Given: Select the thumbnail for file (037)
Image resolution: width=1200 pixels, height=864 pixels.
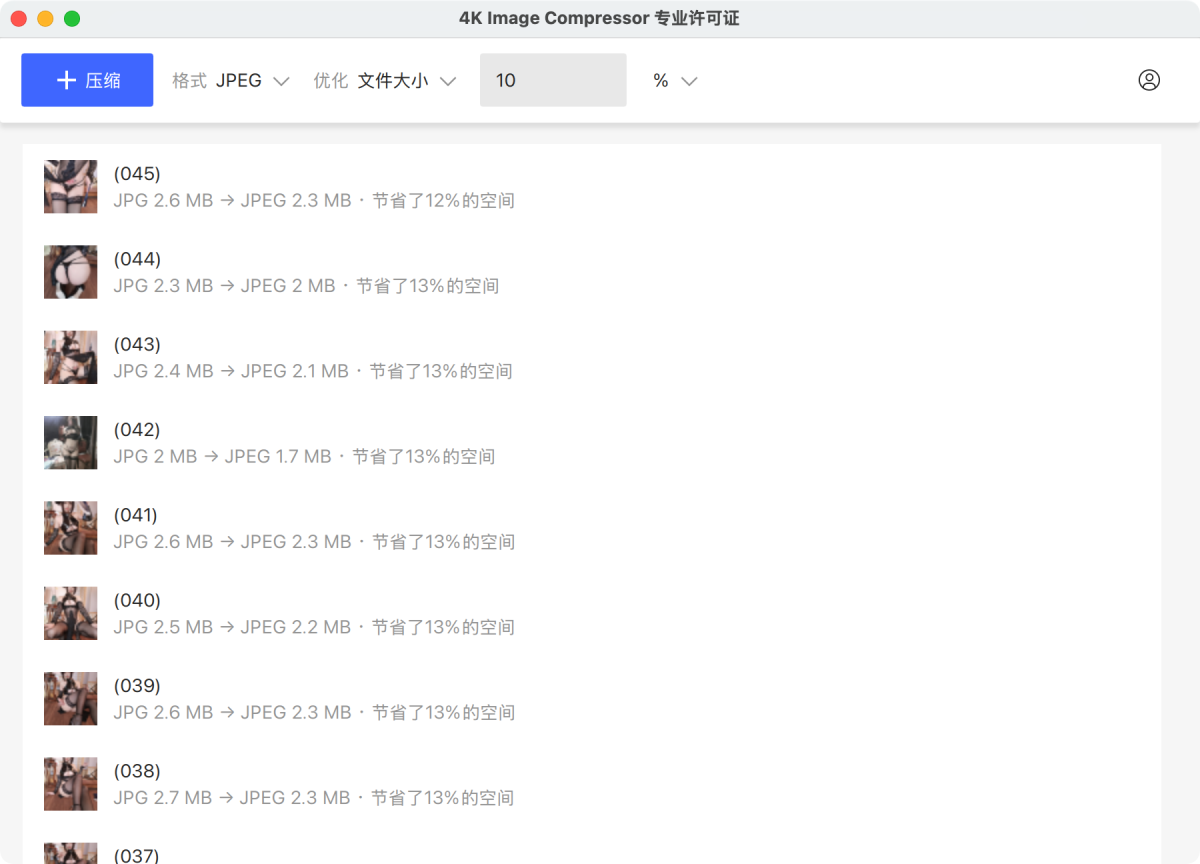Looking at the screenshot, I should (x=70, y=853).
